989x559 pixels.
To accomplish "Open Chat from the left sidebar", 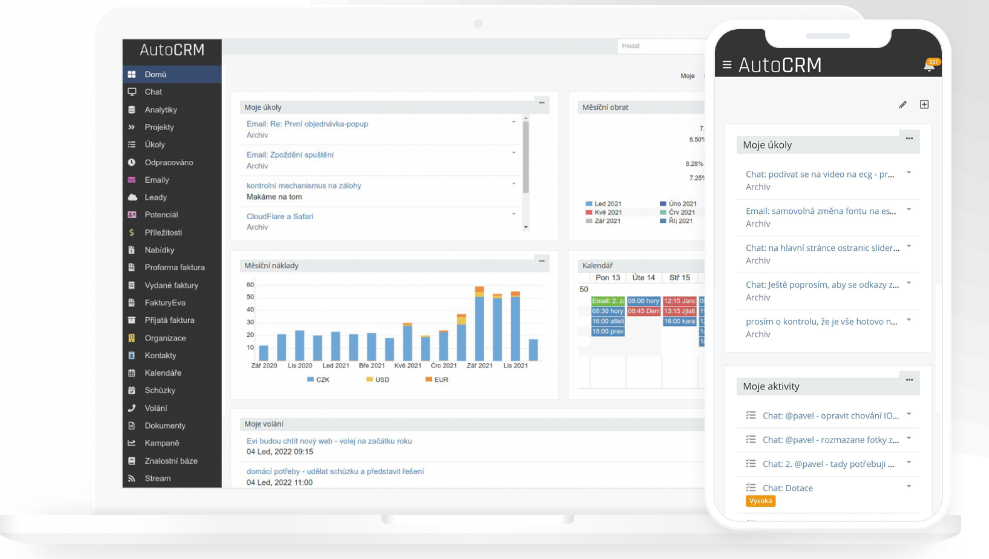I will click(x=153, y=92).
